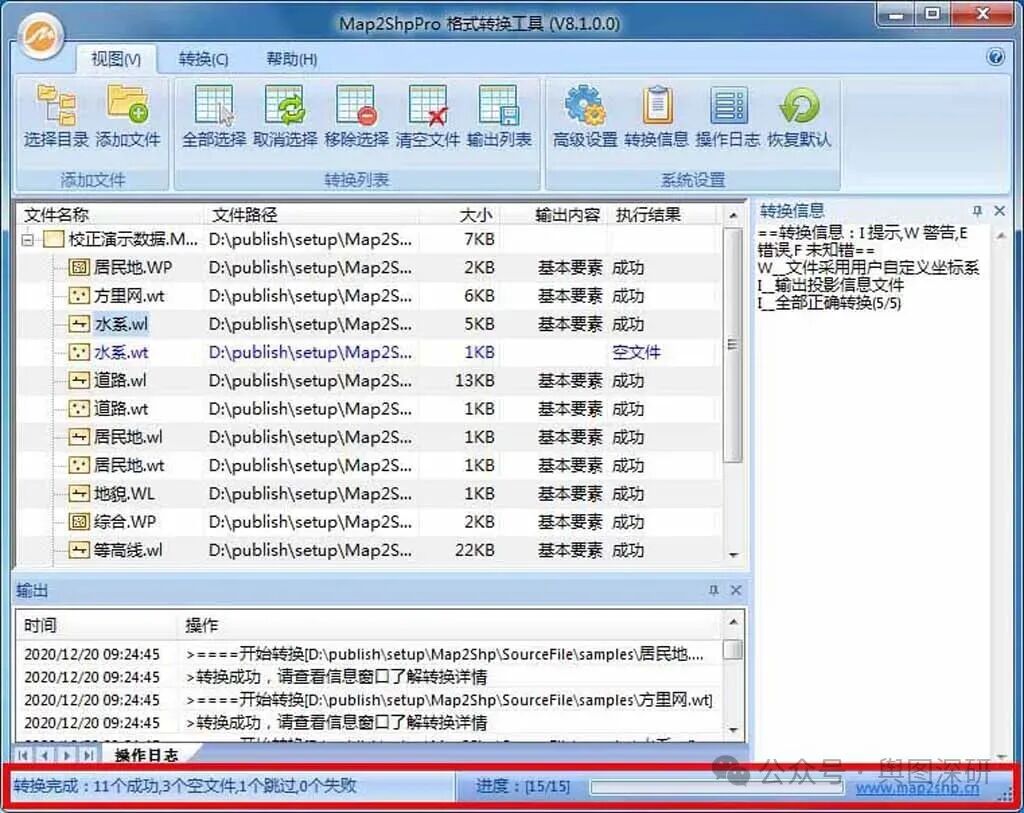Viewport: 1024px width, 813px height.
Task: Select the 地貌.WL file row
Action: tap(369, 494)
